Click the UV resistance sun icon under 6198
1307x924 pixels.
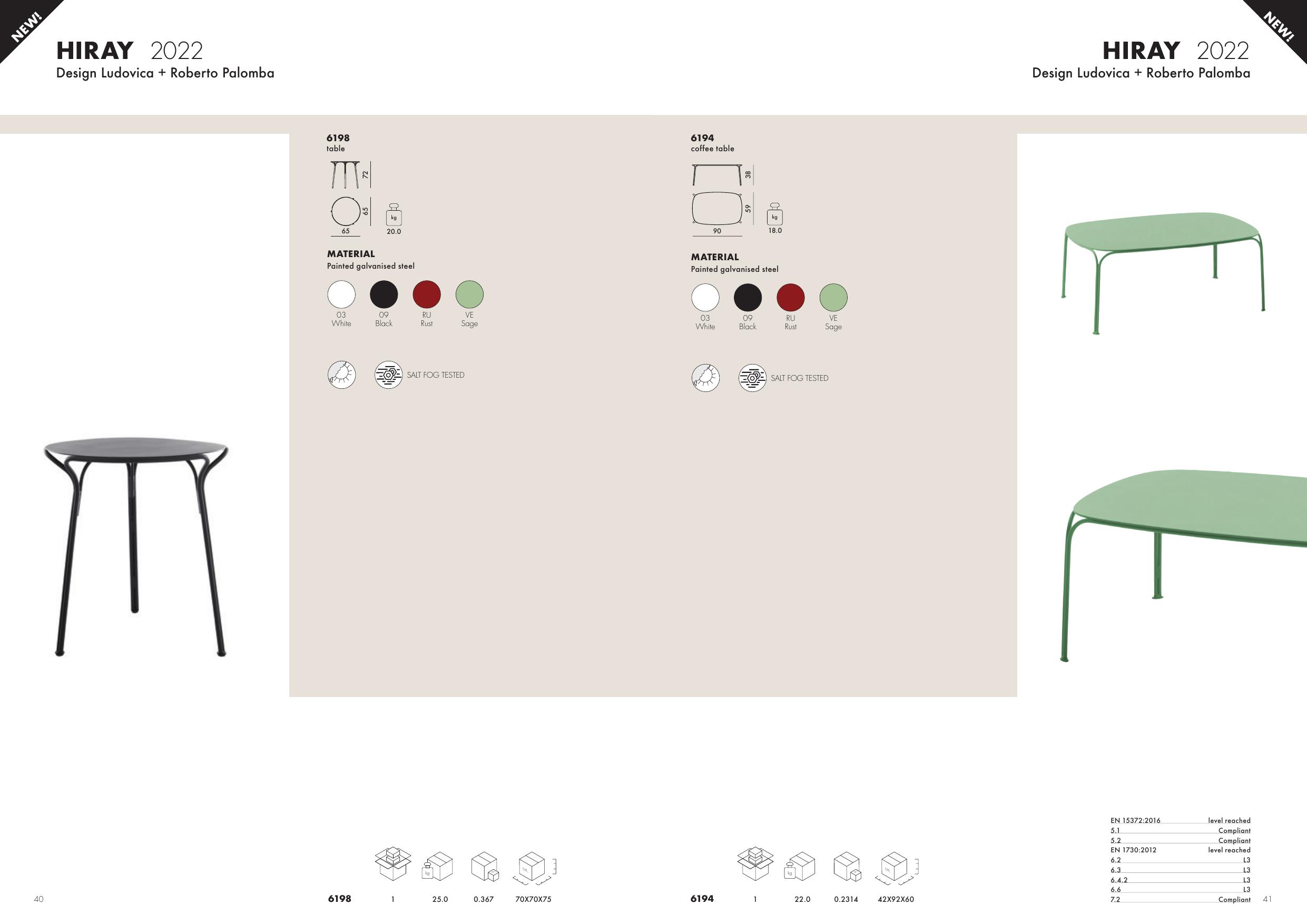click(341, 375)
